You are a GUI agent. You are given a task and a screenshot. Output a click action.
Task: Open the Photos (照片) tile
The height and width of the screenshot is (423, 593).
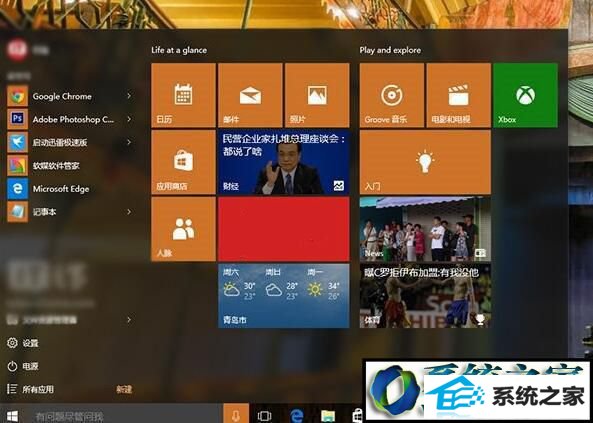click(x=317, y=95)
